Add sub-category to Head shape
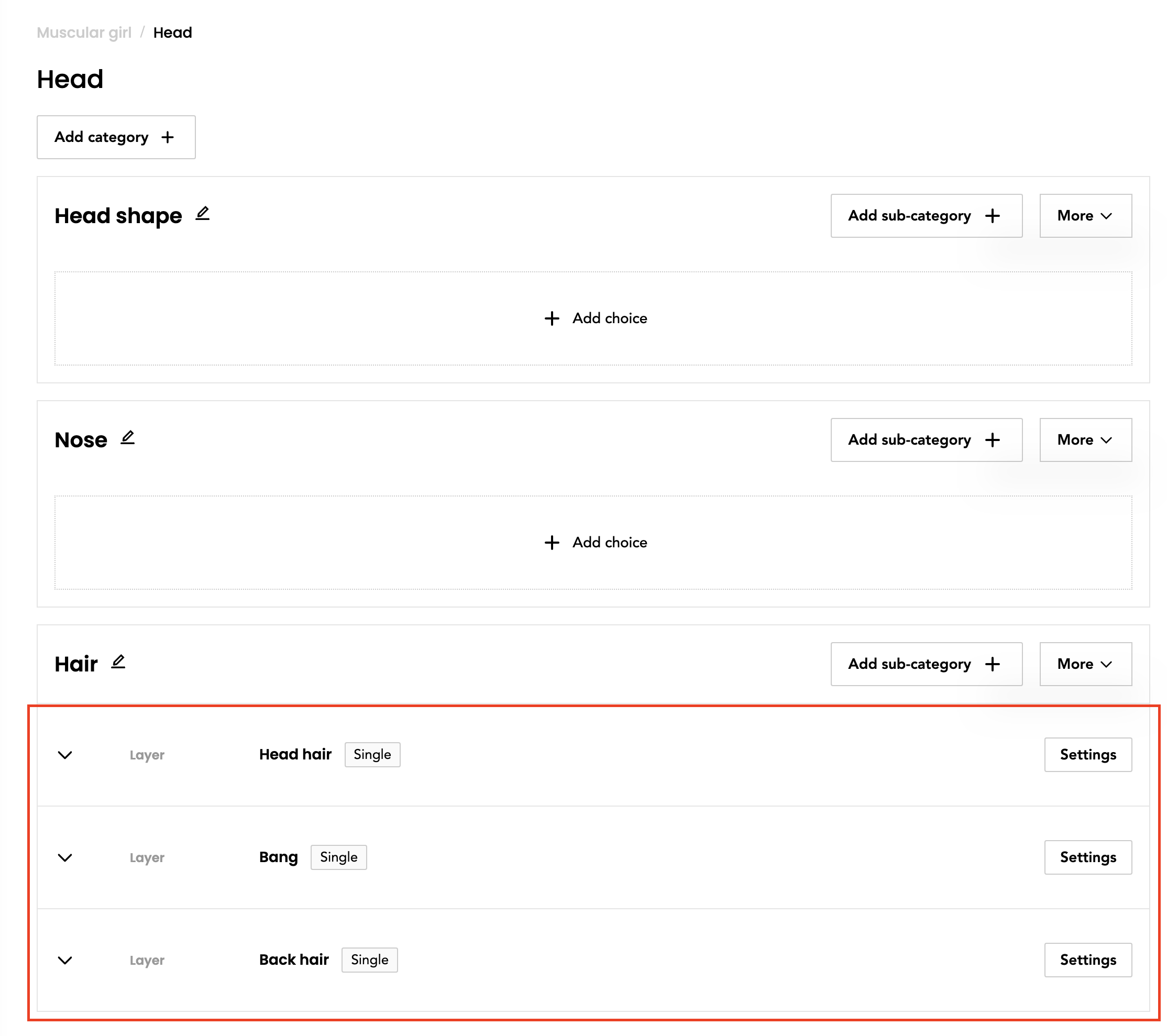 [926, 216]
